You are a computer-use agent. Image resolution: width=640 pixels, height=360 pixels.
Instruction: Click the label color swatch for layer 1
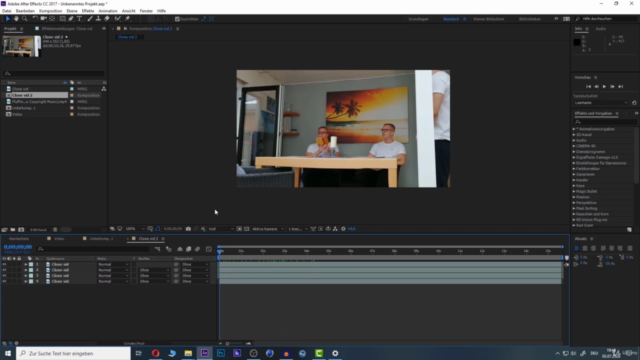pos(31,264)
